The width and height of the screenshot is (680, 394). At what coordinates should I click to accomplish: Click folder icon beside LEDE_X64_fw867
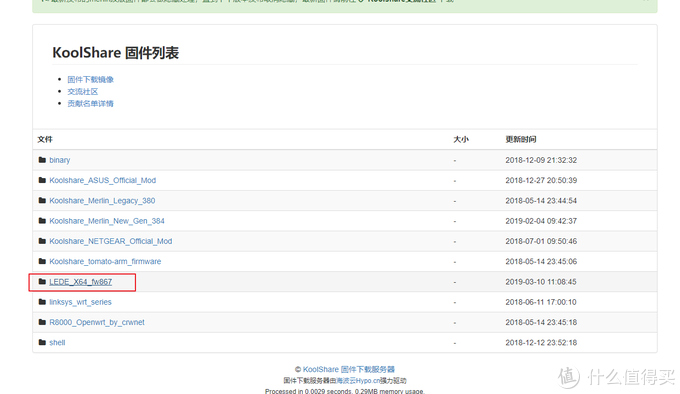42,282
